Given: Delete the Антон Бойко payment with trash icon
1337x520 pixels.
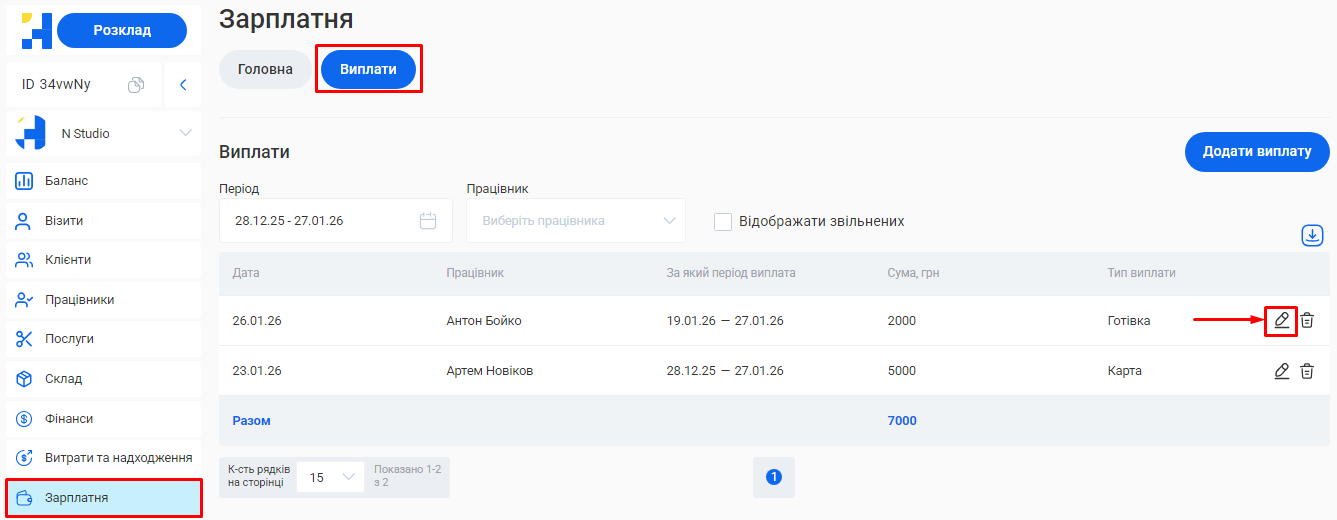Looking at the screenshot, I should tap(1307, 321).
